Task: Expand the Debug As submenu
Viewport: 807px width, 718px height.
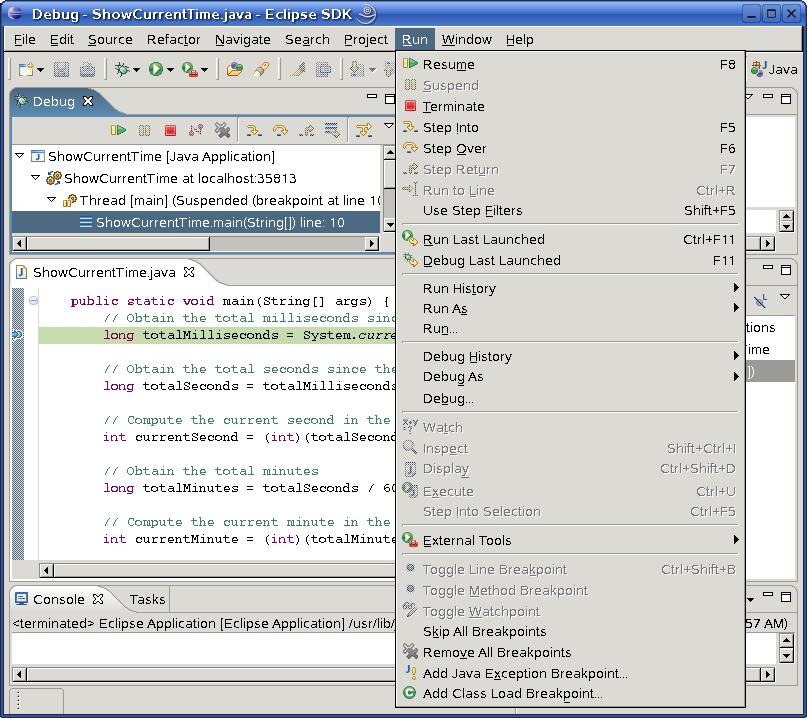Action: click(x=570, y=377)
